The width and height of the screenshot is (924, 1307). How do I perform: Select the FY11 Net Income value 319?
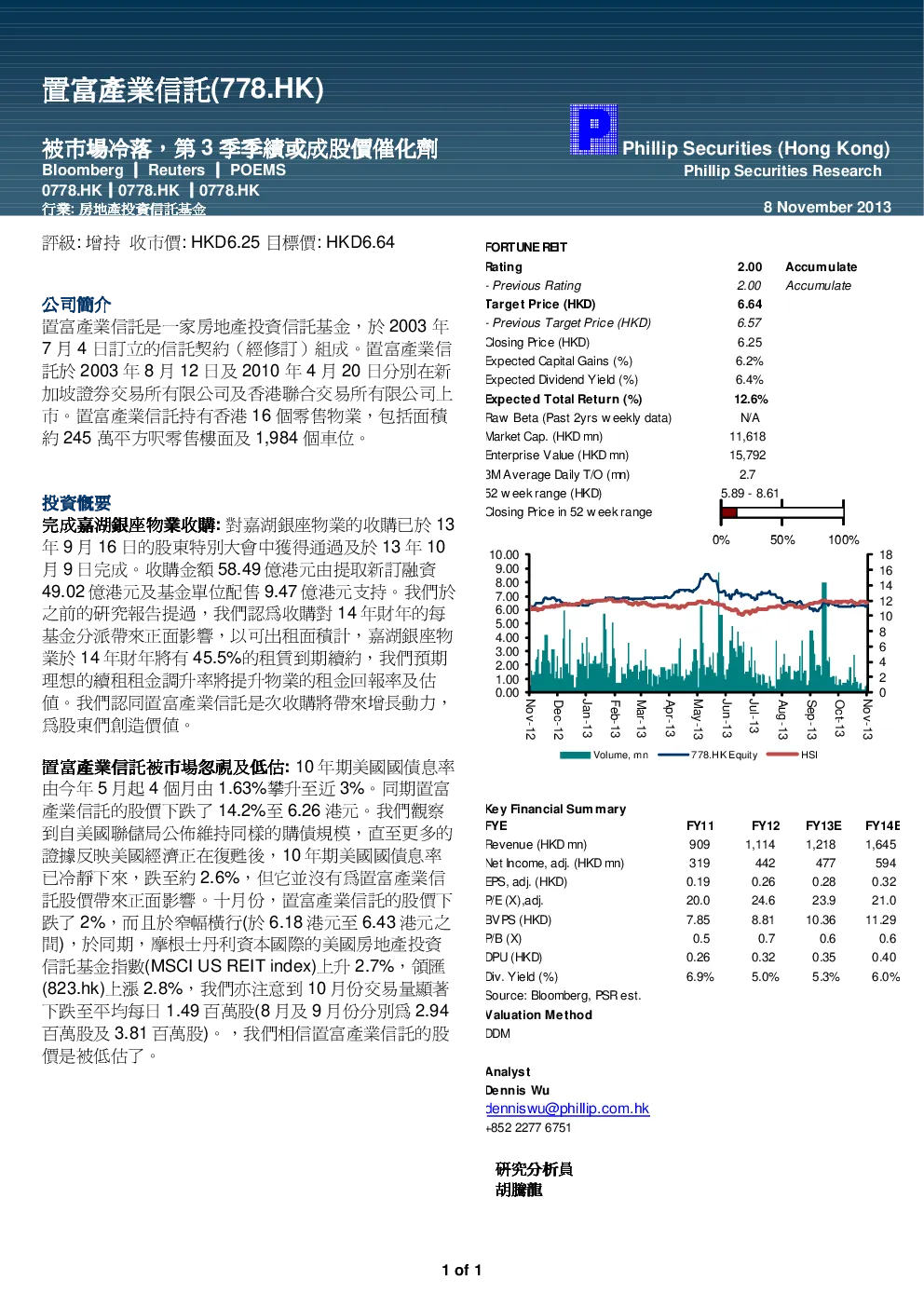700,863
